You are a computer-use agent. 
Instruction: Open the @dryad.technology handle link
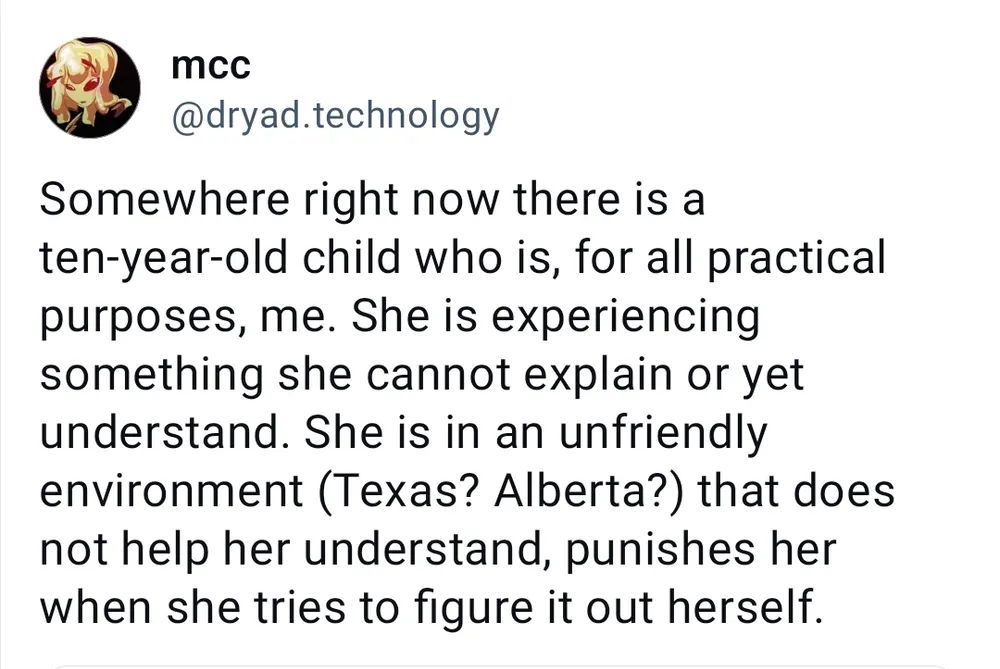[x=334, y=115]
